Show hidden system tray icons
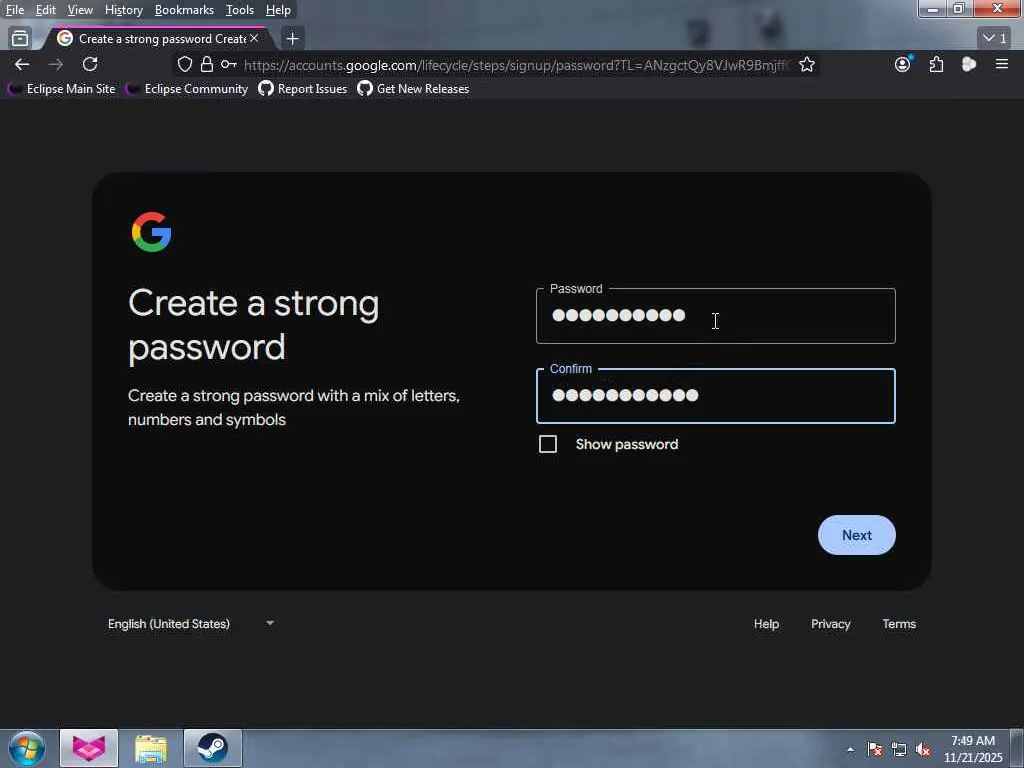 850,749
